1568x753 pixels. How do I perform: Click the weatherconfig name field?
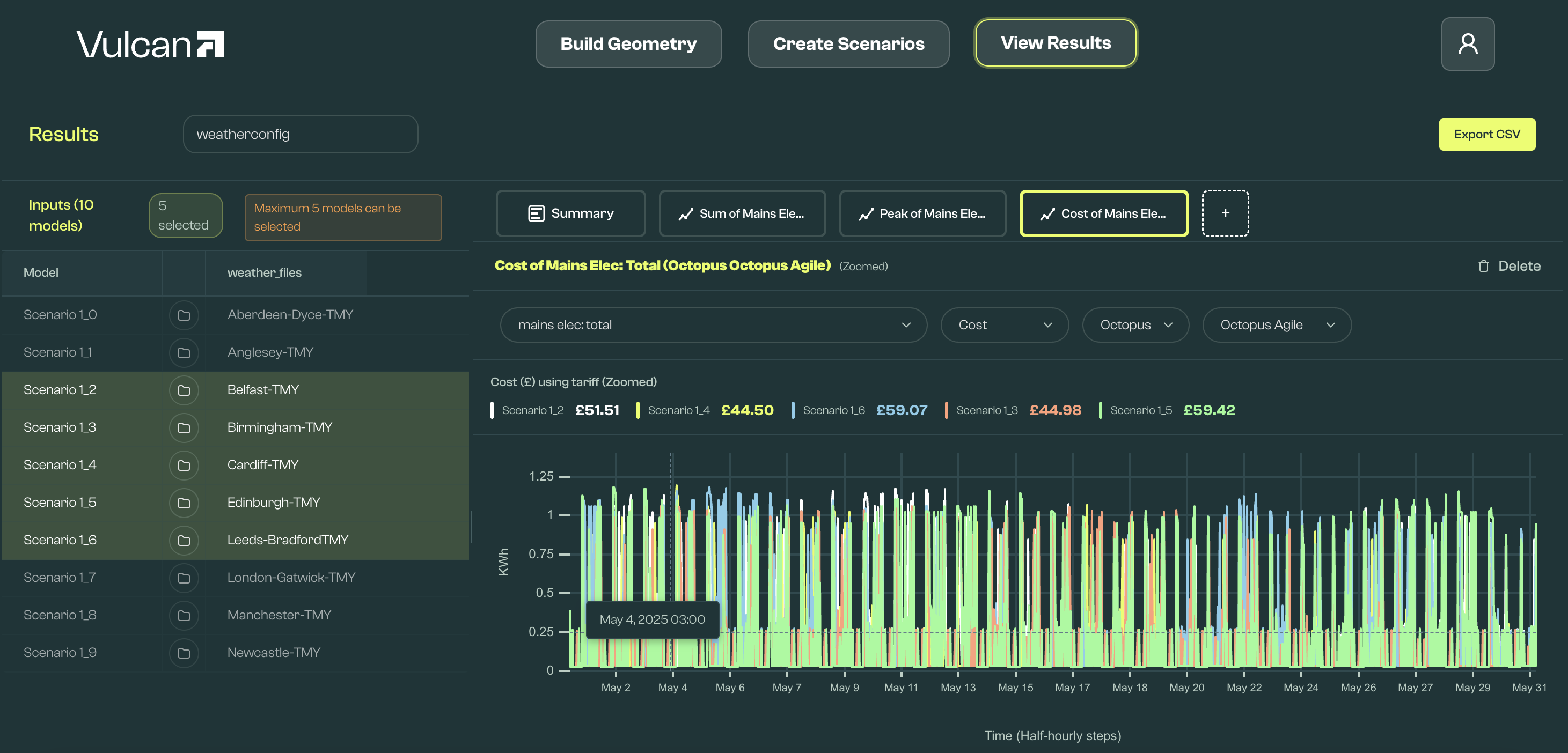pyautogui.click(x=300, y=135)
